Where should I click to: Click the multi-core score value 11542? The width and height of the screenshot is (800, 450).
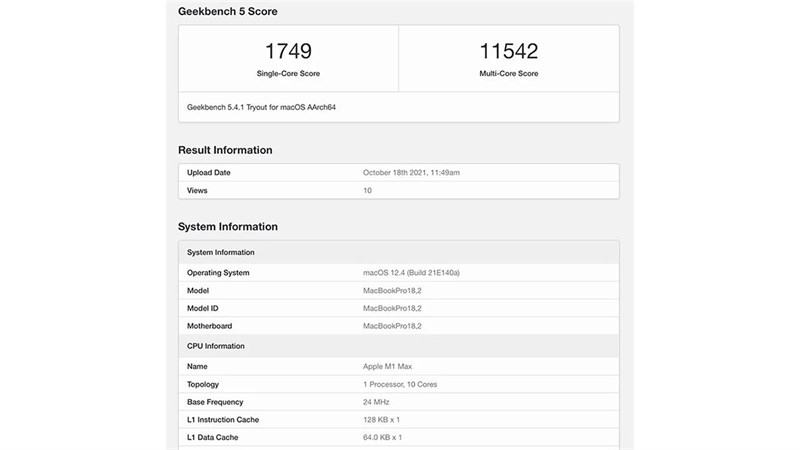tap(509, 51)
